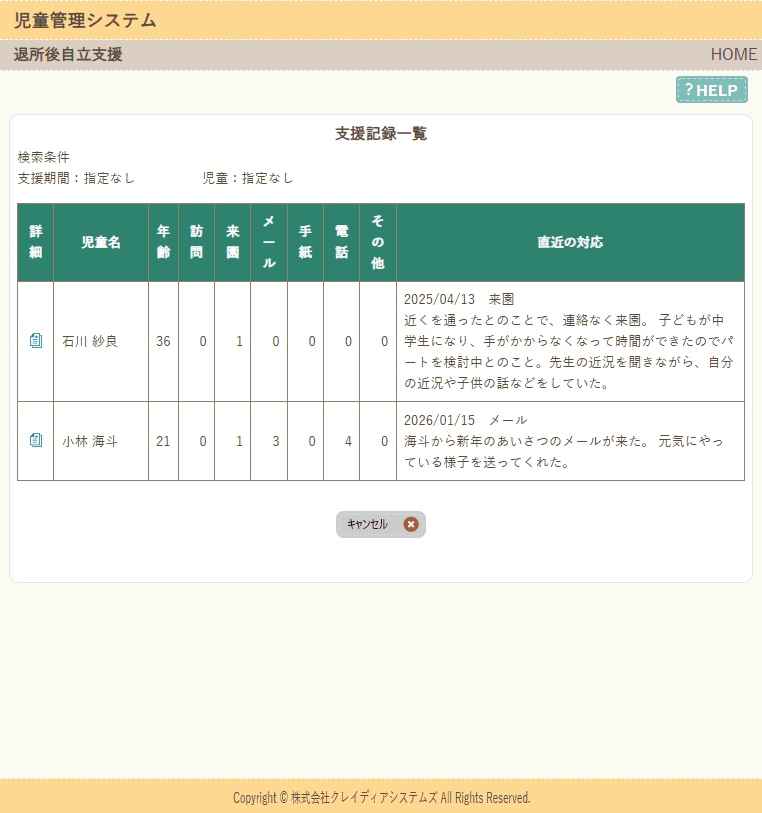The height and width of the screenshot is (813, 762).
Task: Click the メール column header
Action: click(x=269, y=242)
